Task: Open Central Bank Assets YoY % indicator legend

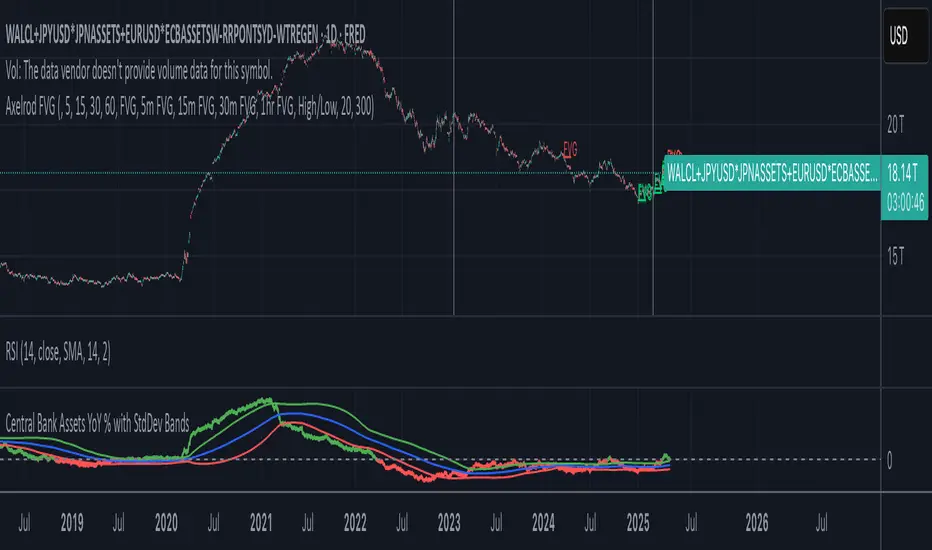Action: pyautogui.click(x=97, y=423)
